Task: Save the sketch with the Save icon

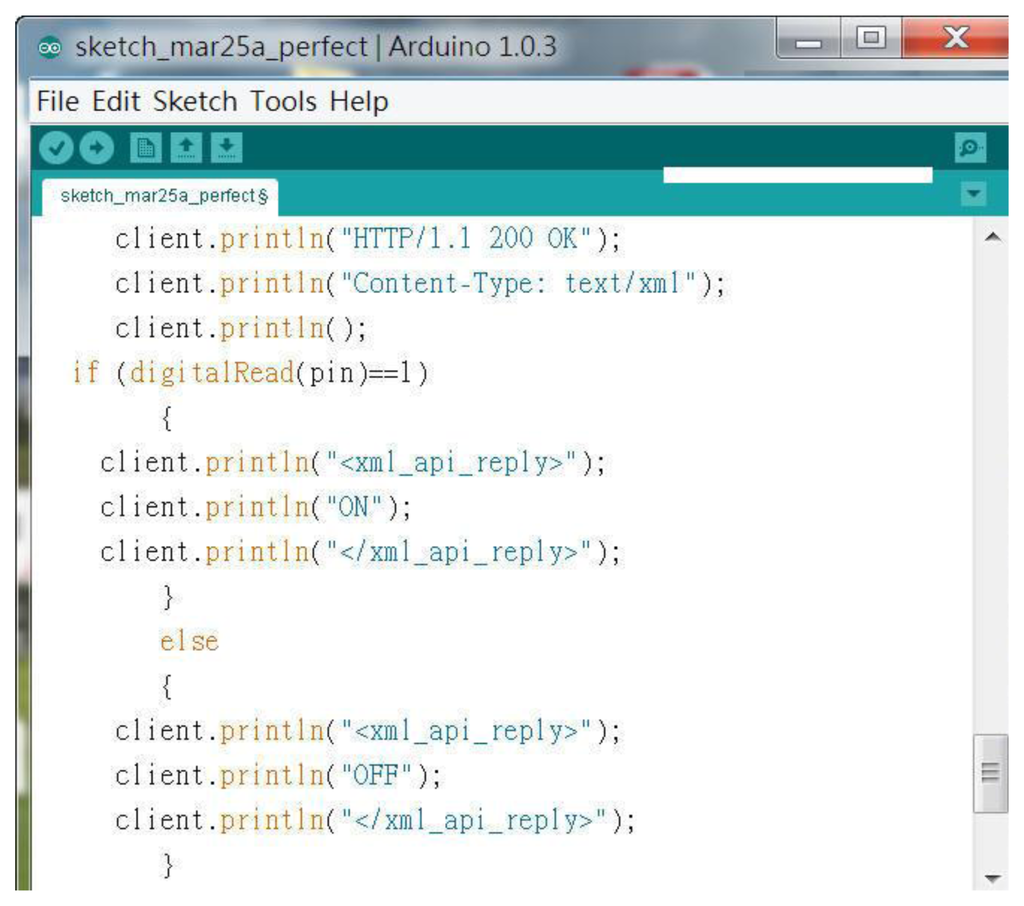Action: (x=227, y=148)
